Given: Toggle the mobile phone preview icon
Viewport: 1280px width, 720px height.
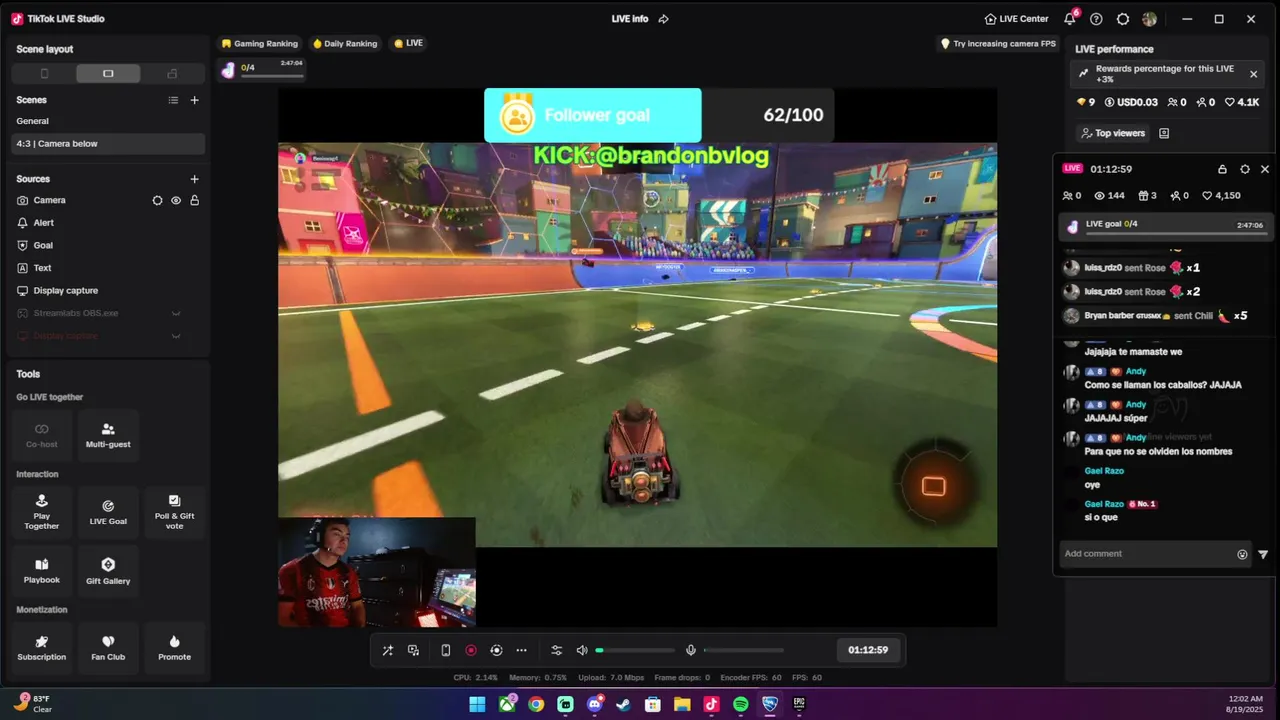Looking at the screenshot, I should click(445, 650).
